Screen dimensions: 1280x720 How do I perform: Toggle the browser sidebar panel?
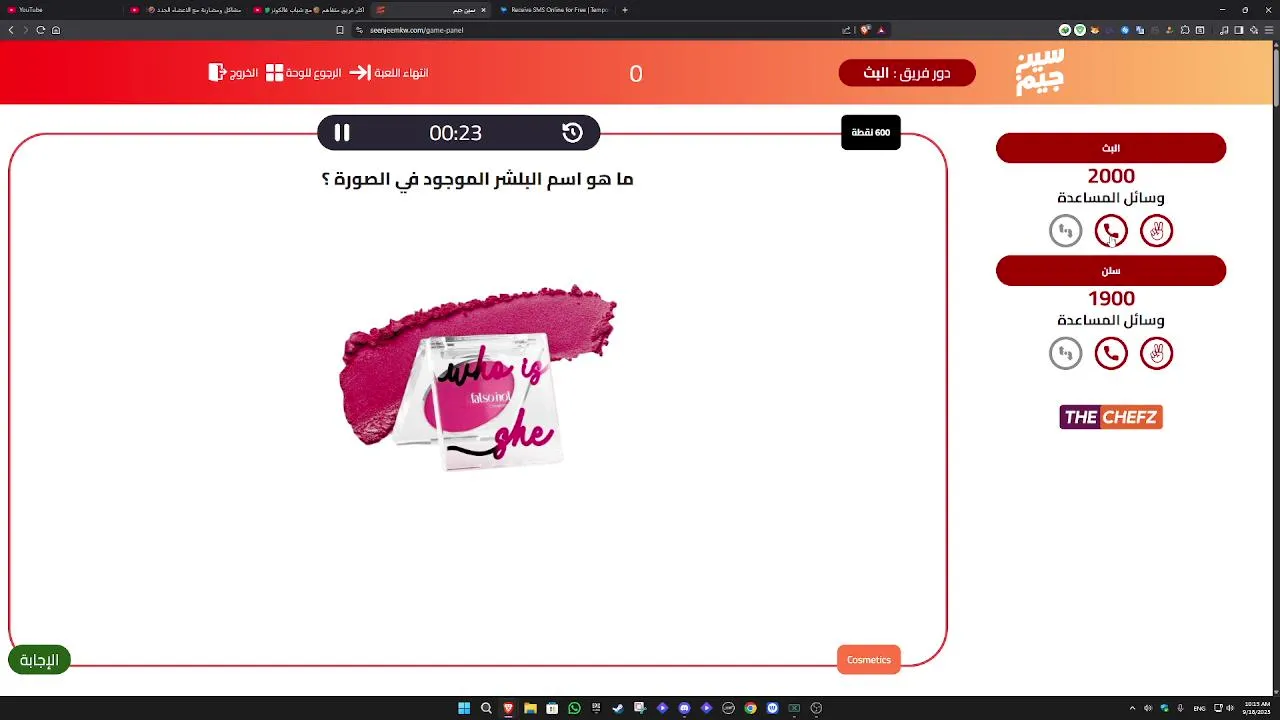[x=1239, y=30]
